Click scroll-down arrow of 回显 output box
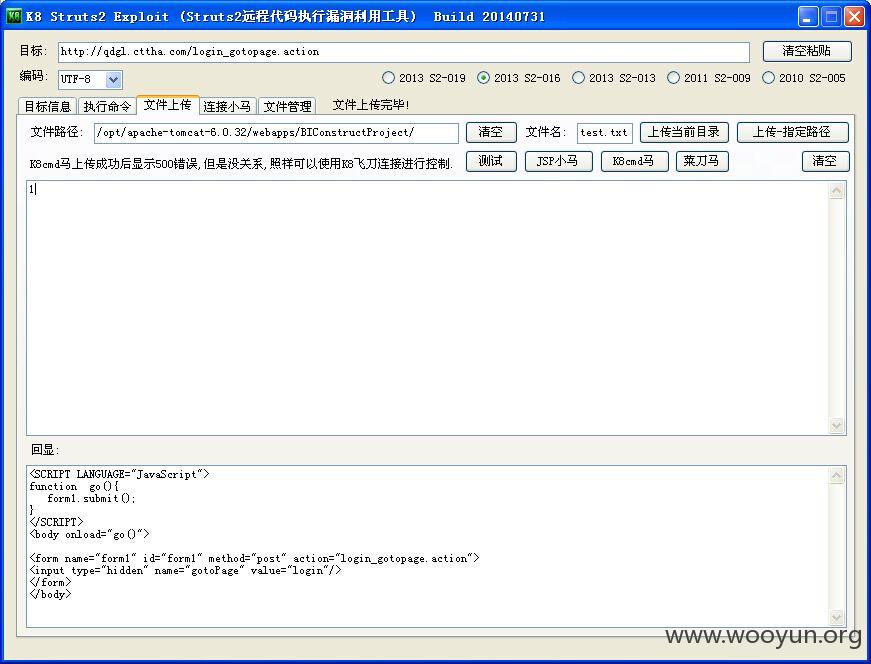This screenshot has height=664, width=871. pyautogui.click(x=837, y=617)
